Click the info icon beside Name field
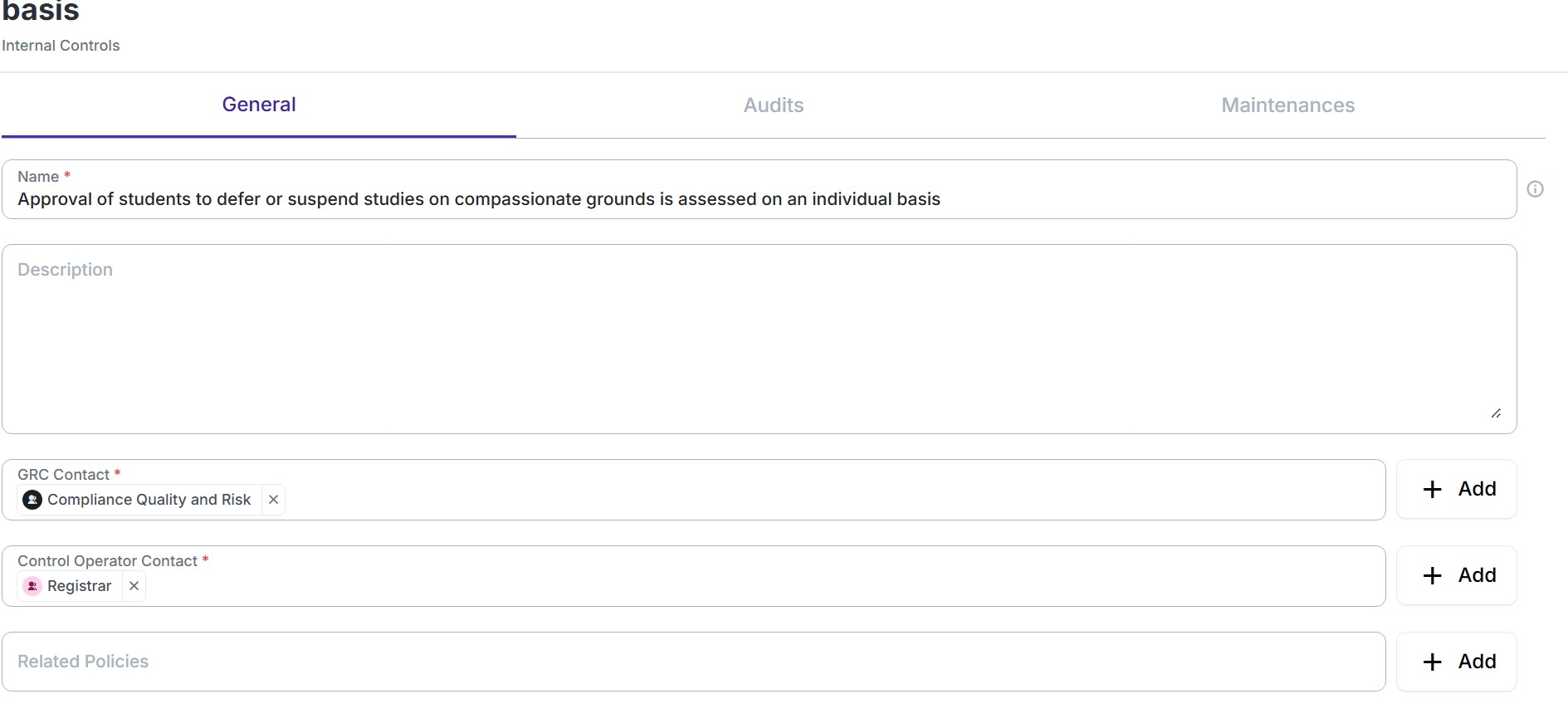This screenshot has height=728, width=1568. (x=1535, y=189)
